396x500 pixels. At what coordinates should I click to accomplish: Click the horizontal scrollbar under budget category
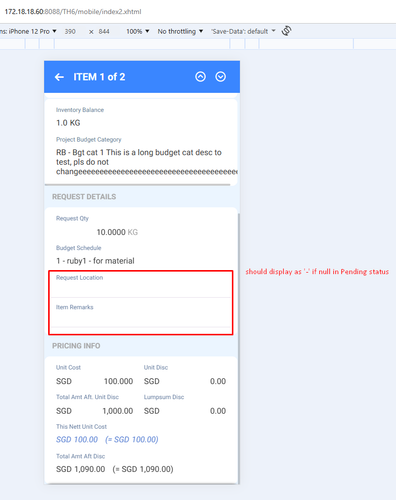(137, 184)
